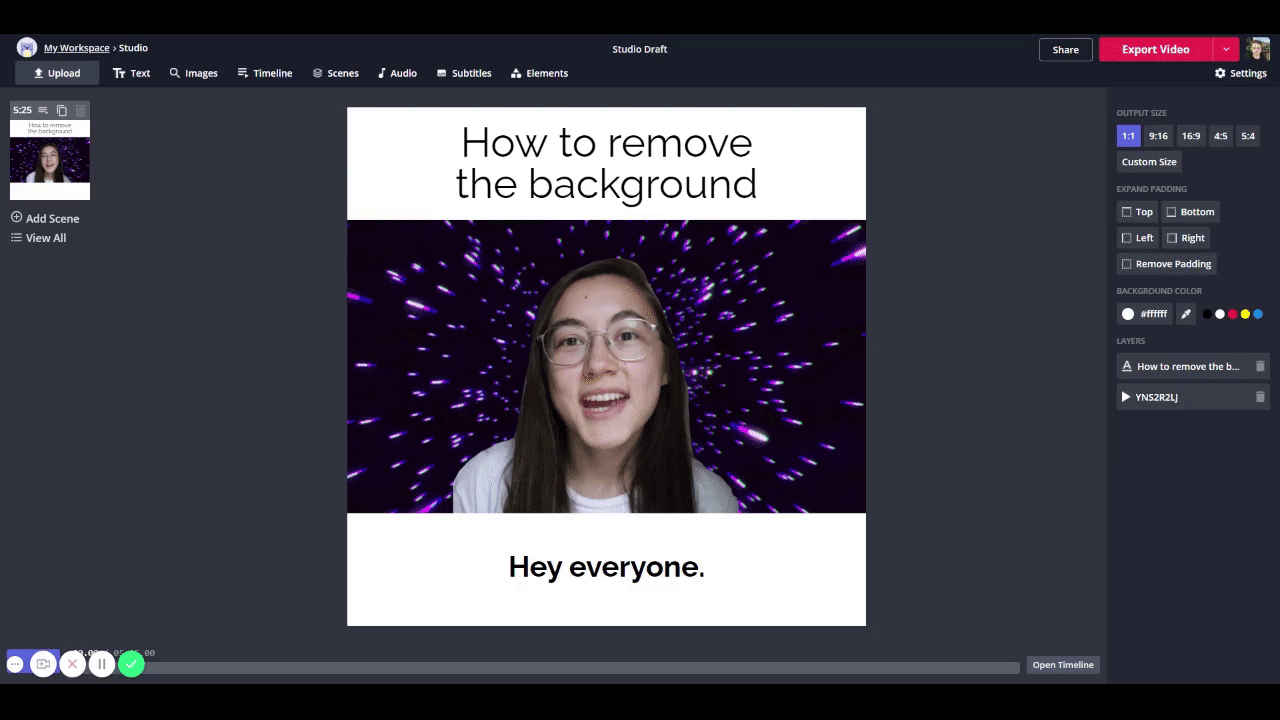Click the green checkmark to finish recording

[x=131, y=664]
